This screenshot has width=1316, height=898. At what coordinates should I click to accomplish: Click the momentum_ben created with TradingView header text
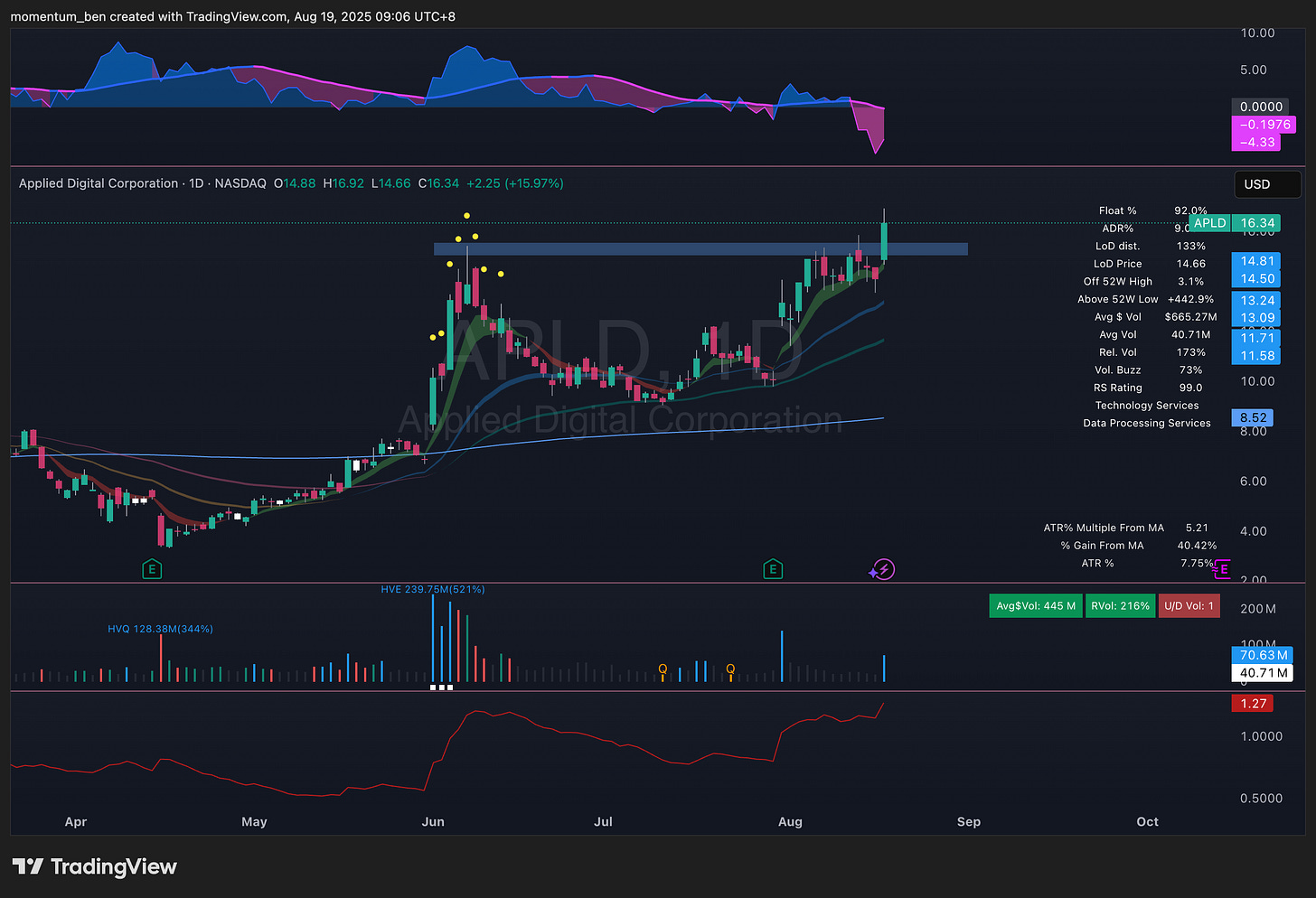point(233,16)
